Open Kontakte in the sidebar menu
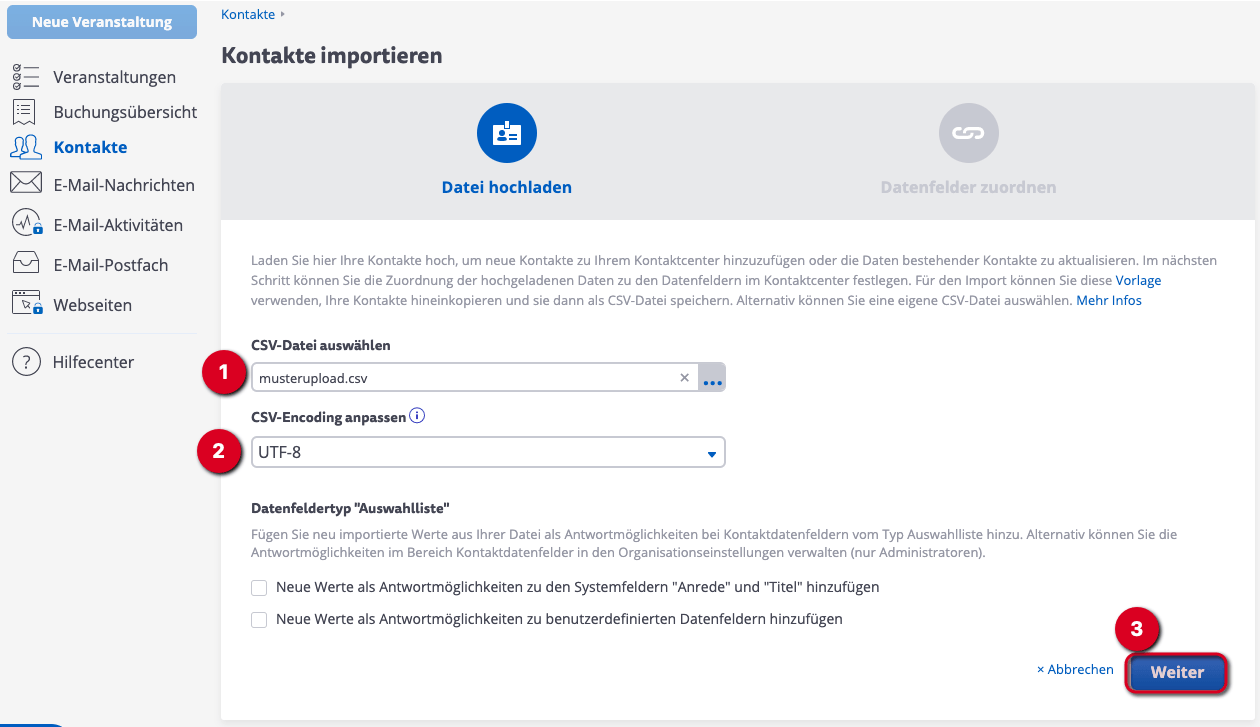 (x=90, y=147)
